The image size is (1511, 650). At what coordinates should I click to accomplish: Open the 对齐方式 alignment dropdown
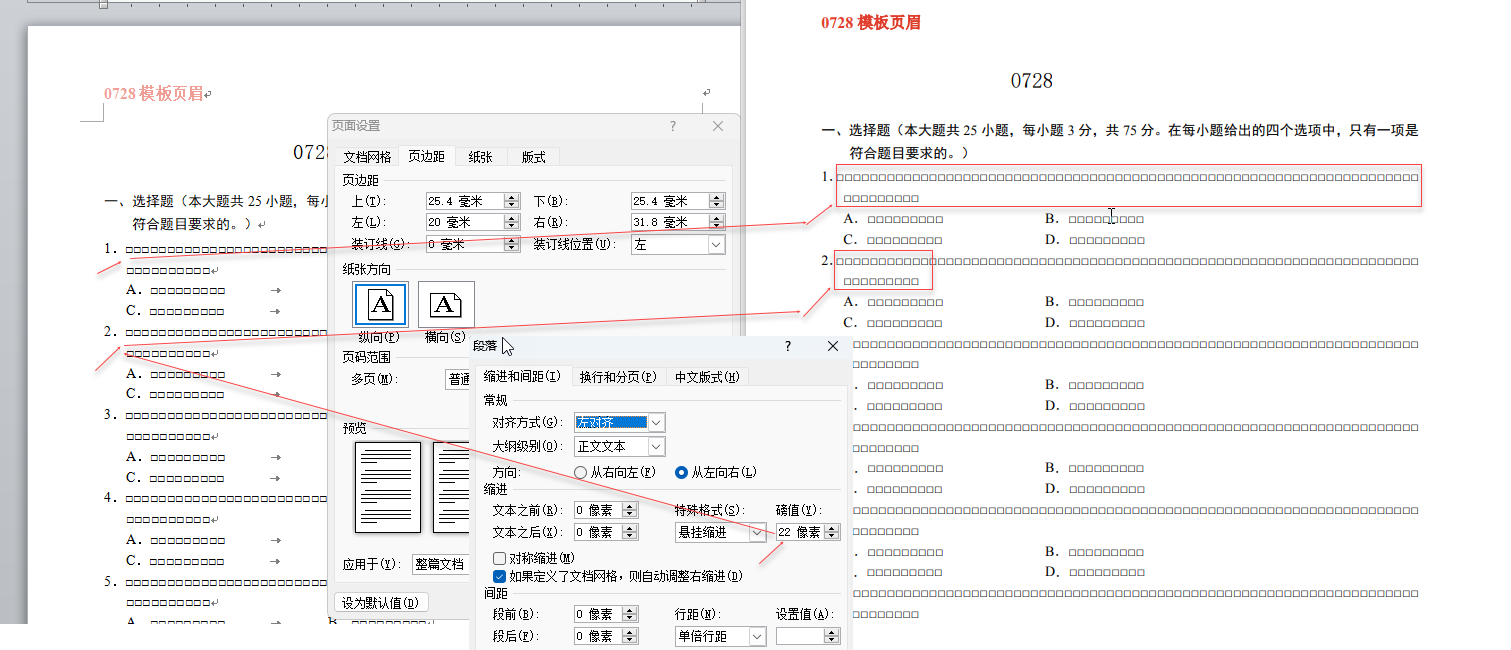tap(656, 423)
